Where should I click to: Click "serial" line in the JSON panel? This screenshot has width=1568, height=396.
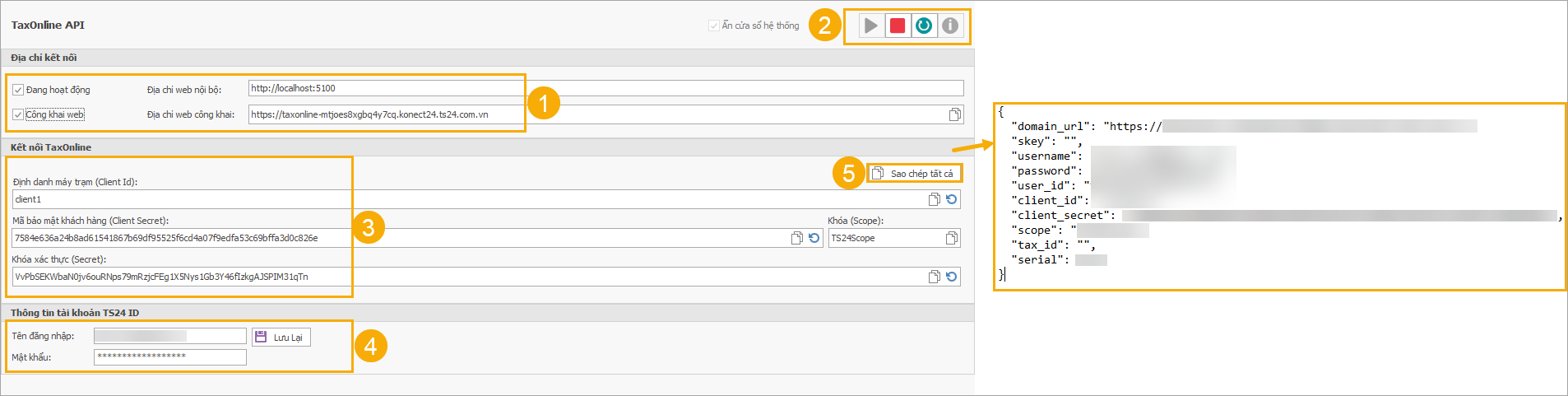pos(1059,259)
